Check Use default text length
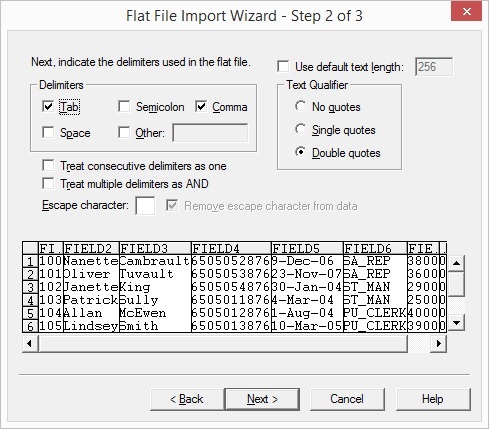 [x=283, y=66]
